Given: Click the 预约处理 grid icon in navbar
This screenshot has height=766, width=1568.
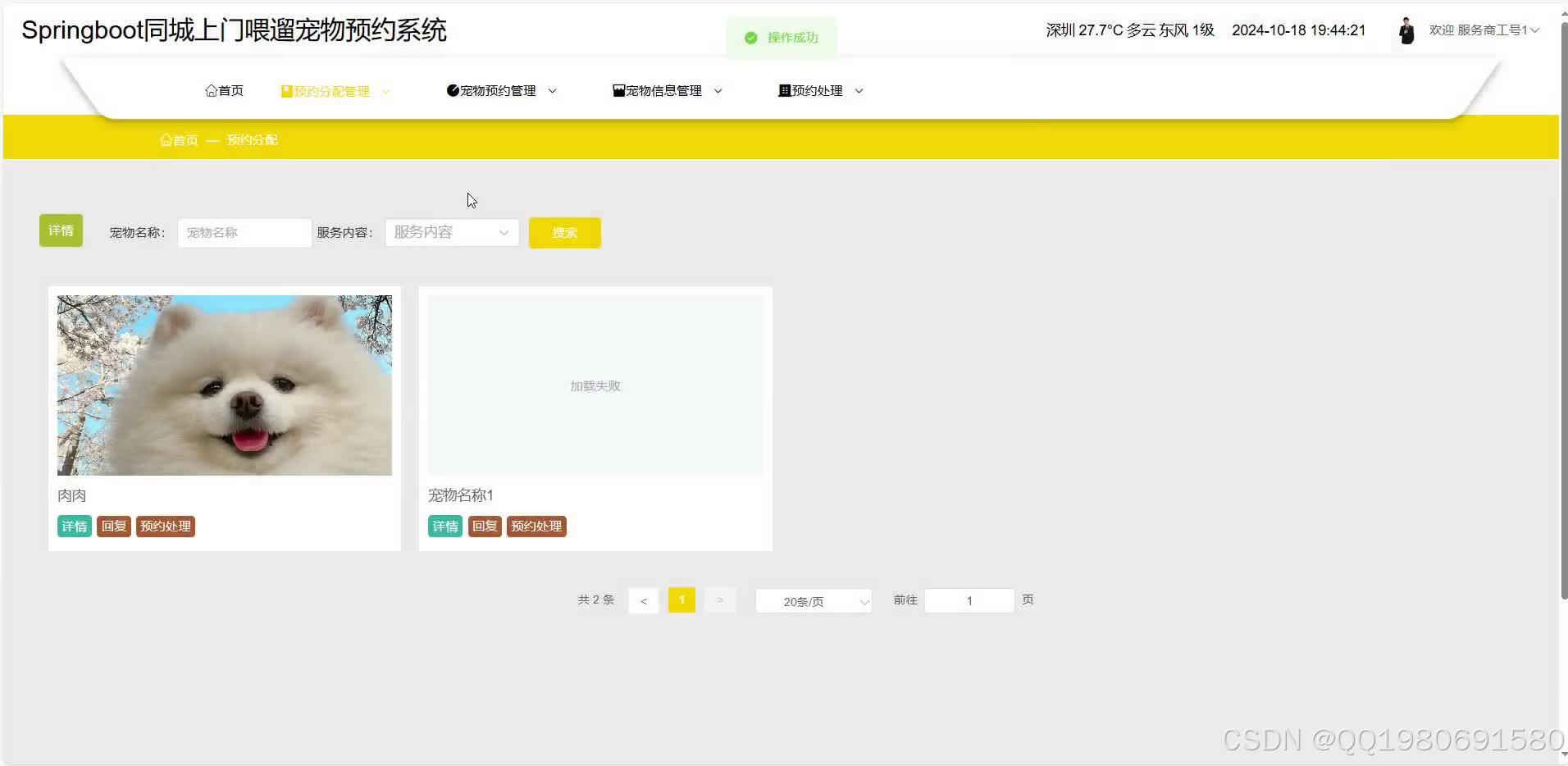Looking at the screenshot, I should tap(785, 90).
